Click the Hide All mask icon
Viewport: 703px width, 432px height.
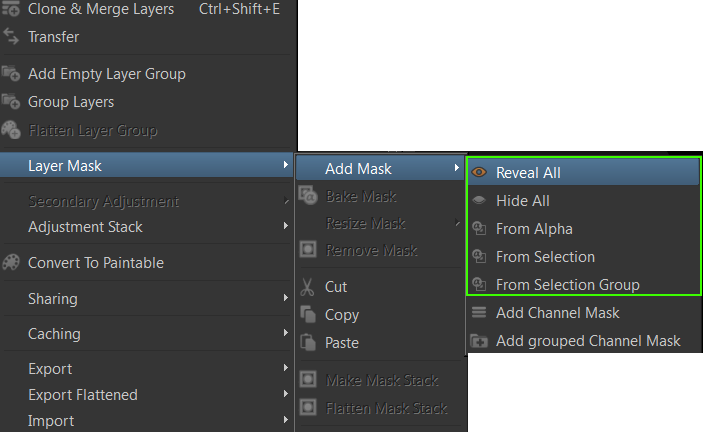[x=479, y=200]
